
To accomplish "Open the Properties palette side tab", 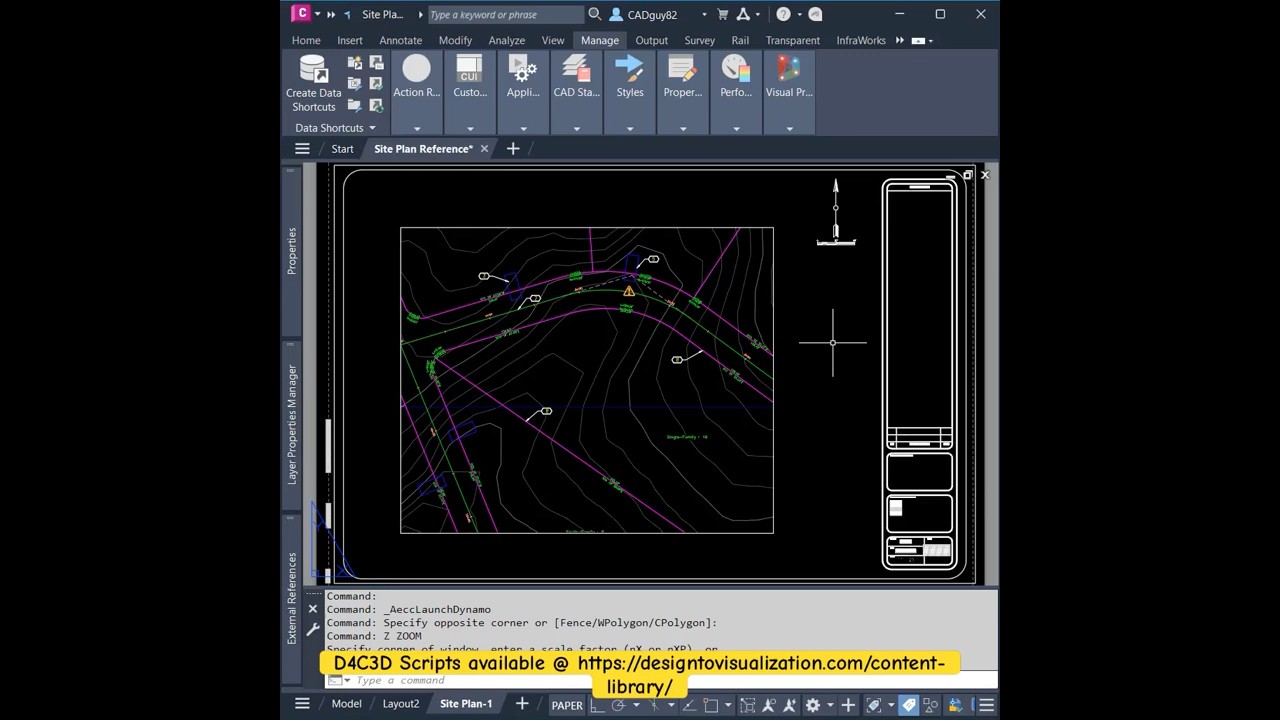I will [292, 251].
